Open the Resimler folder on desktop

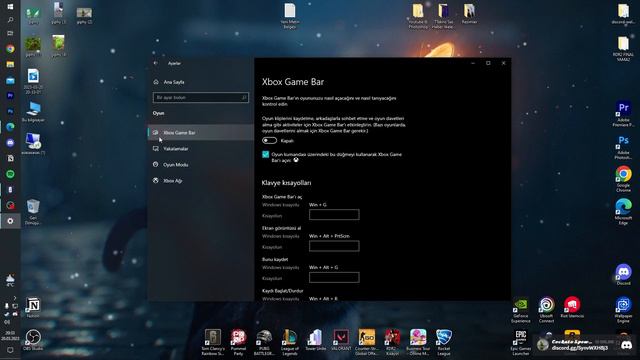pos(469,13)
